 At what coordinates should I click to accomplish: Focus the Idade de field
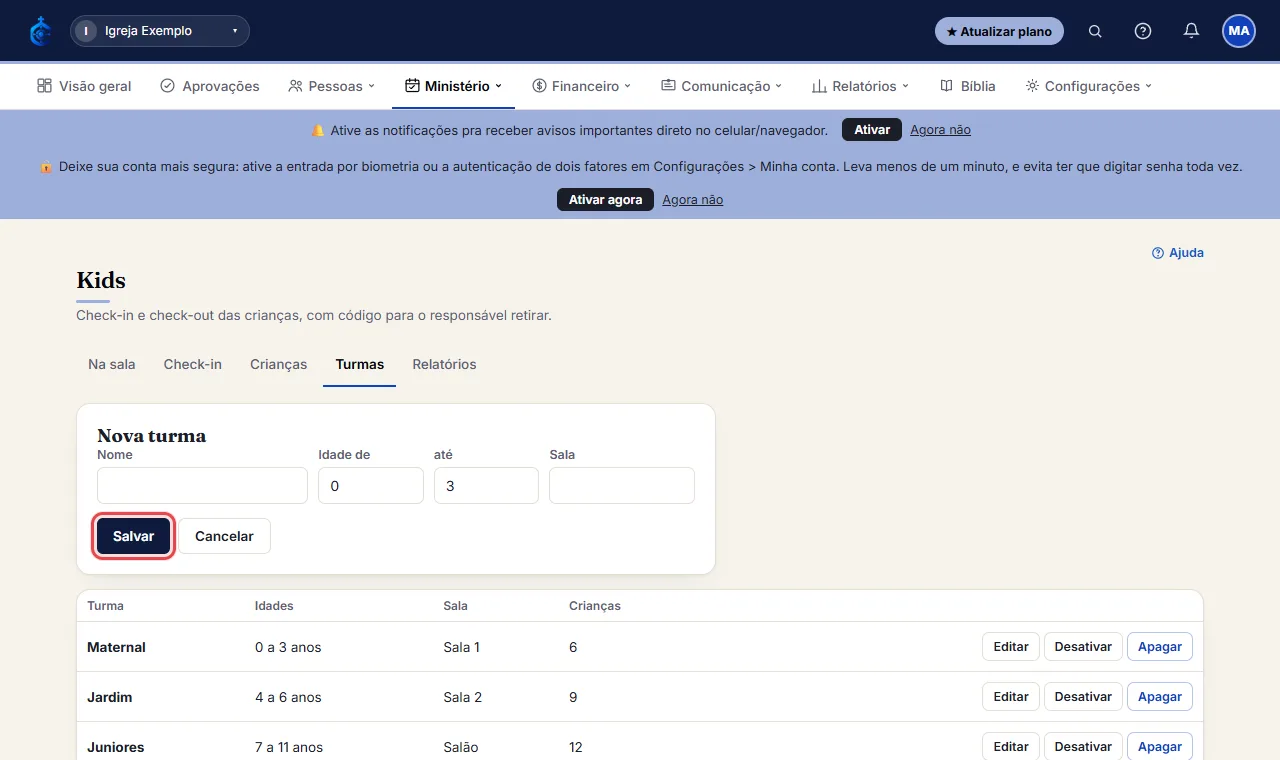pyautogui.click(x=371, y=485)
